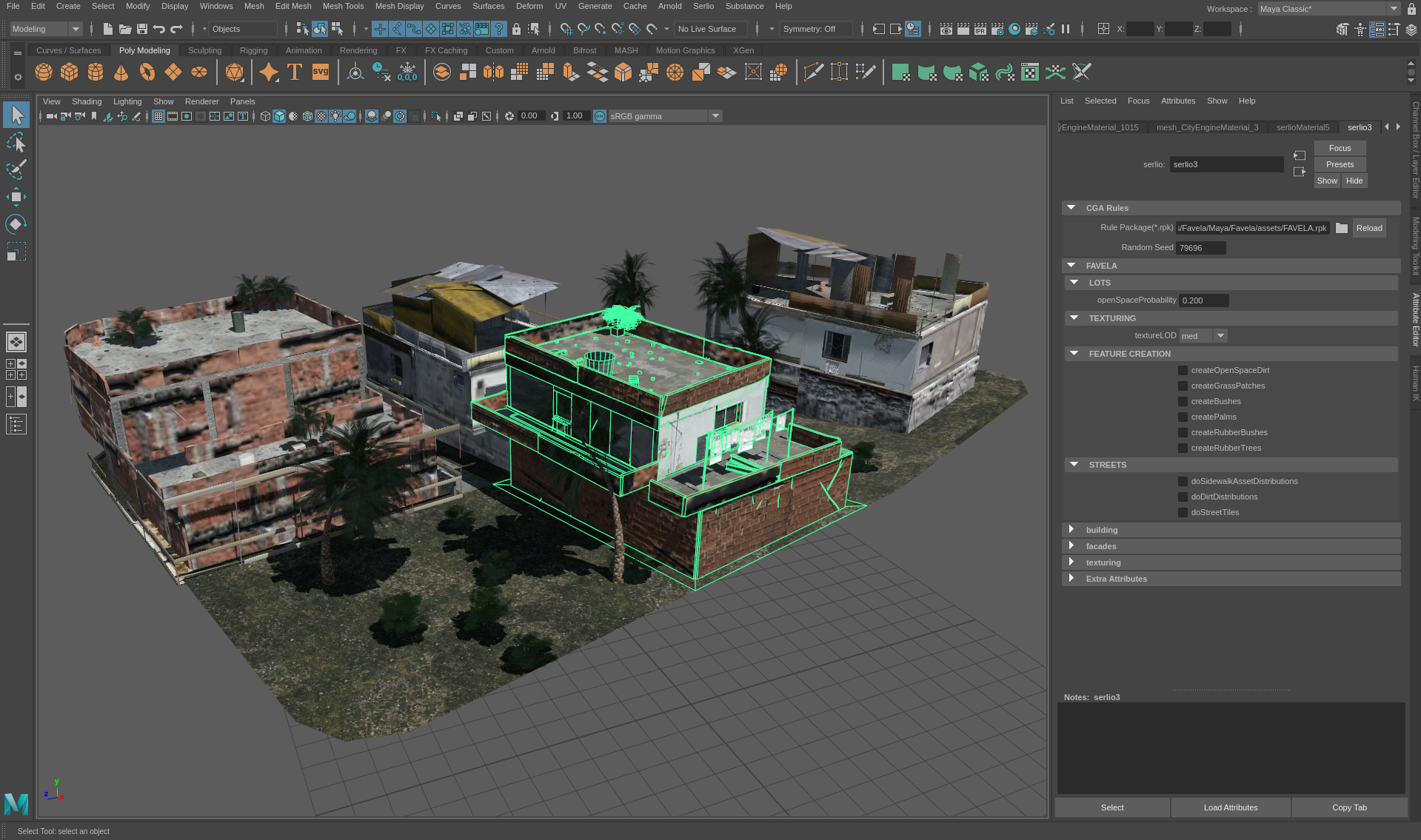Click the Open Scene folder icon

click(x=125, y=29)
